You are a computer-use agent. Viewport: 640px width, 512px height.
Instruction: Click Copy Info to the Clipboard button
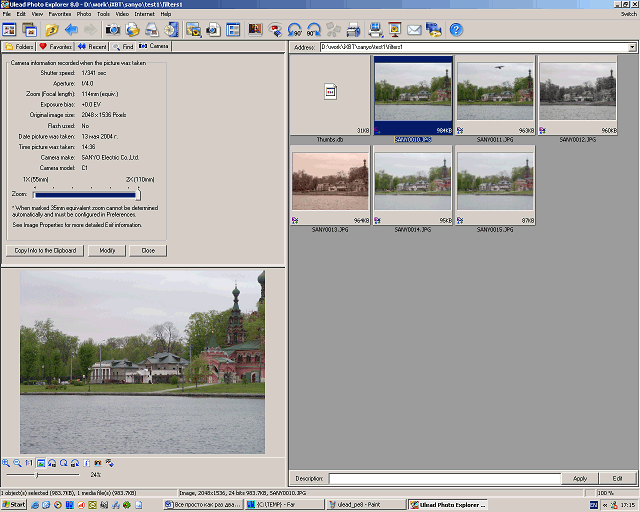(x=44, y=250)
